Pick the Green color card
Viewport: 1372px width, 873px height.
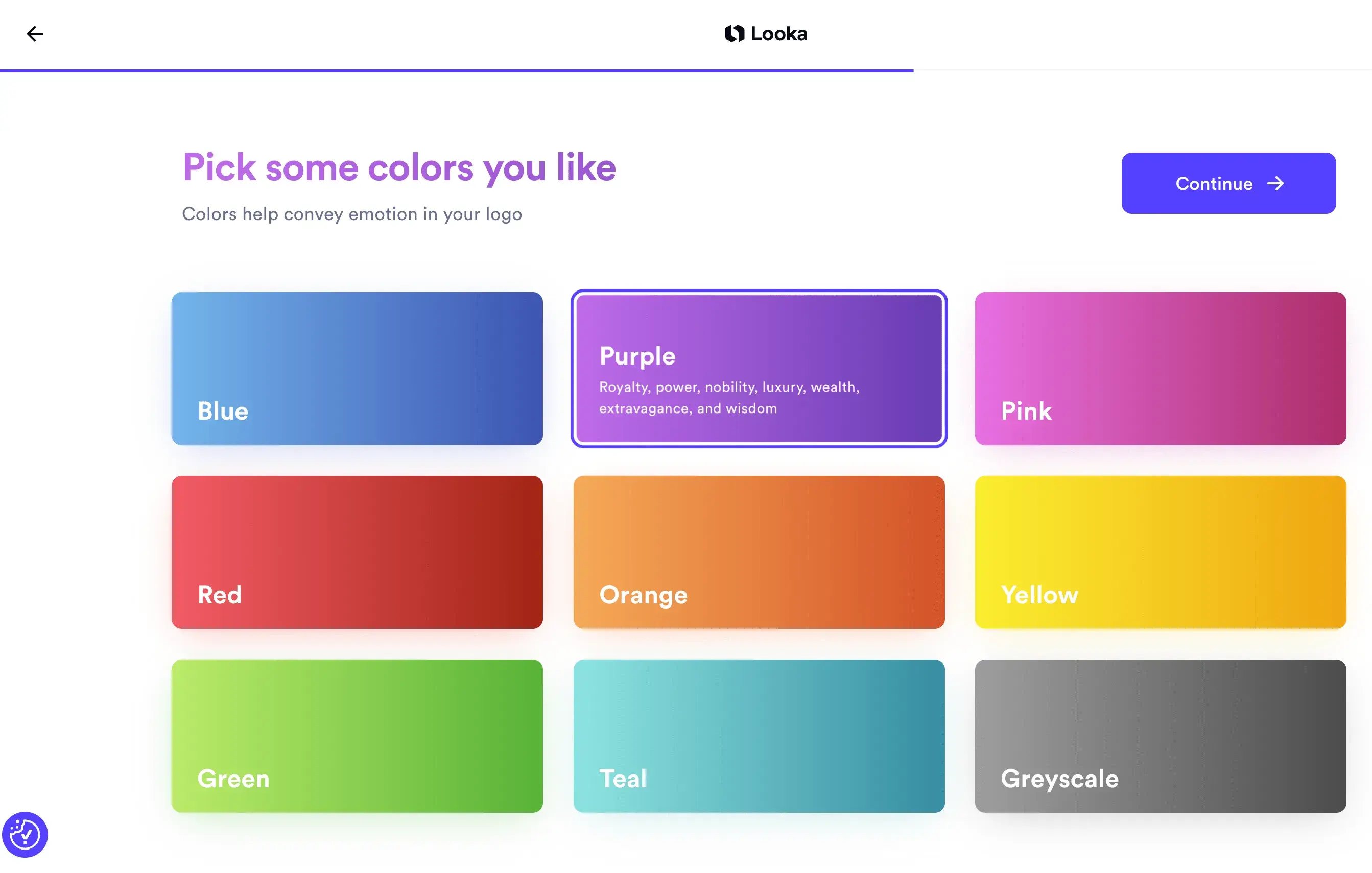(x=357, y=736)
